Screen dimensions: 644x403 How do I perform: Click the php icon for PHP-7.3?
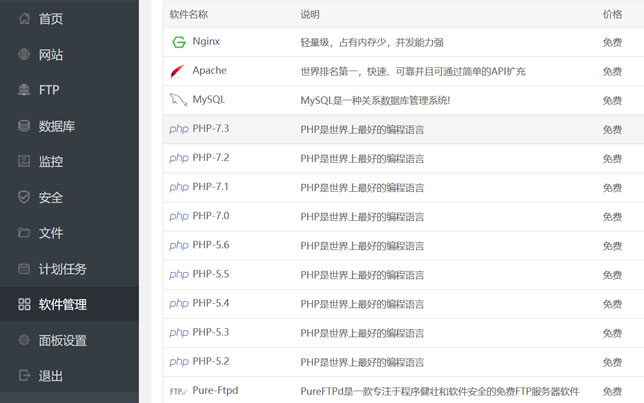179,129
